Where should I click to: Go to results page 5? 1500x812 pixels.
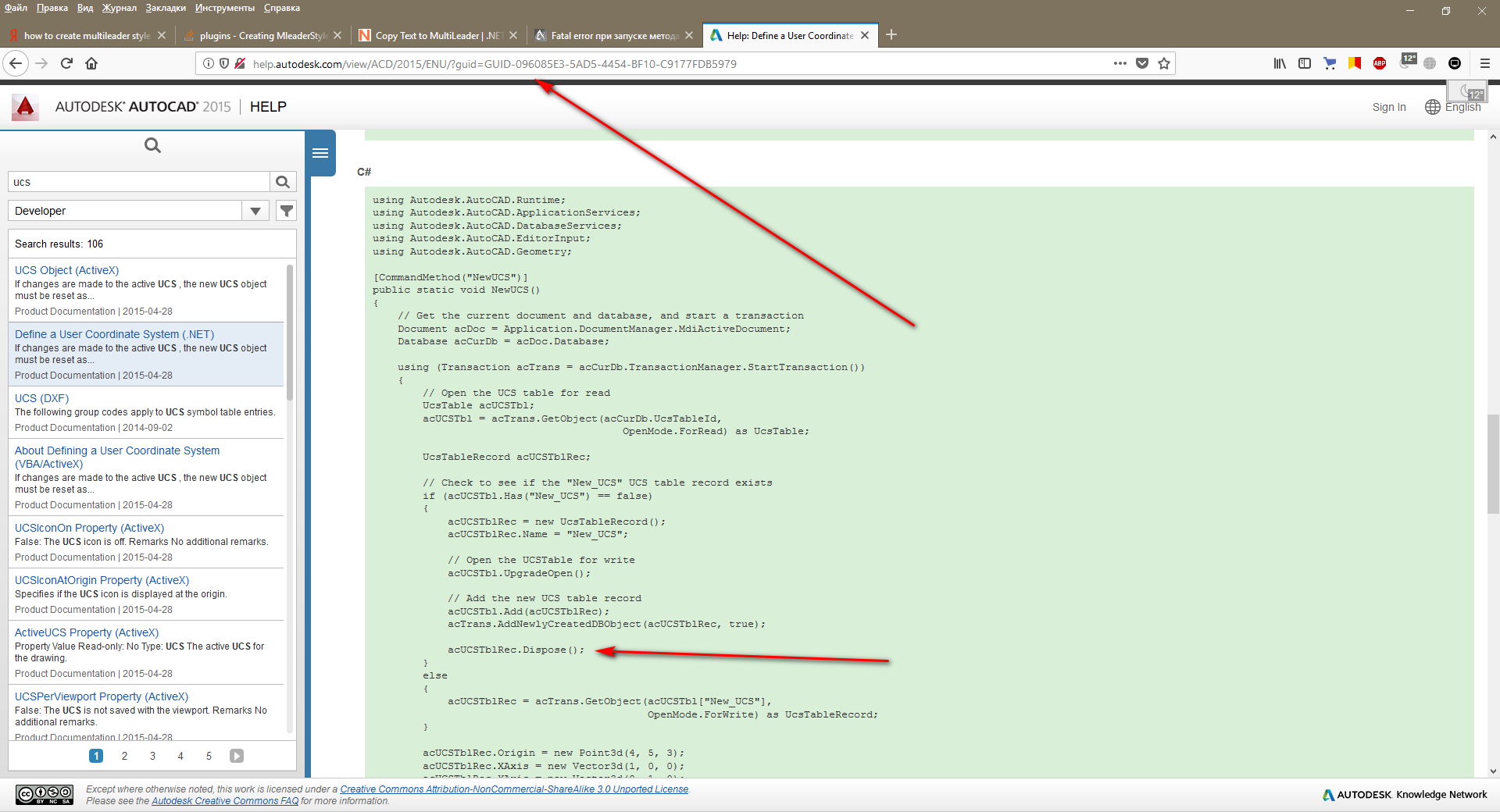209,756
